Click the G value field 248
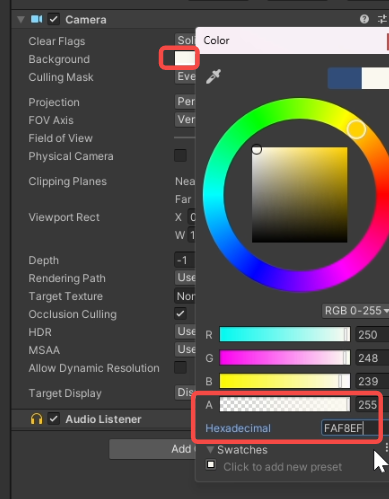 (372, 358)
